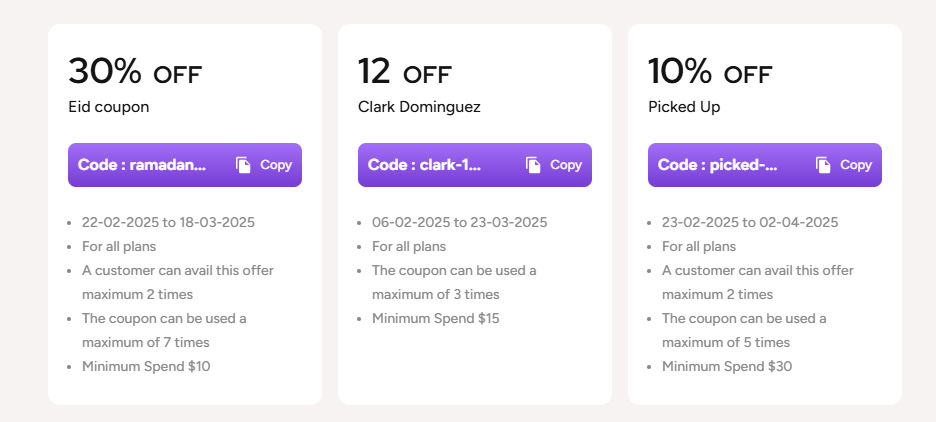Select the 30% OFF heading
The image size is (936, 422).
135,72
